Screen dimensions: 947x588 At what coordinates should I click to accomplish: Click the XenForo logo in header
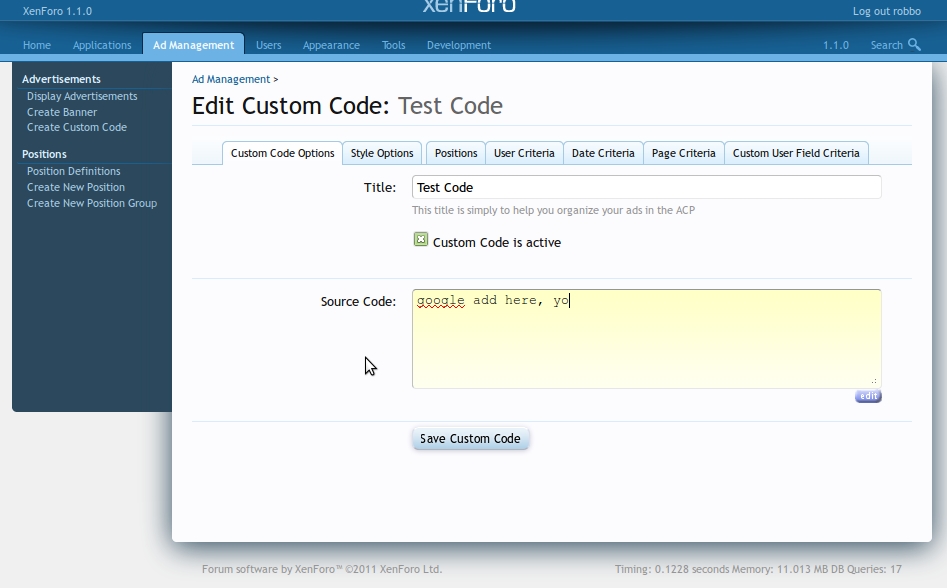point(469,6)
